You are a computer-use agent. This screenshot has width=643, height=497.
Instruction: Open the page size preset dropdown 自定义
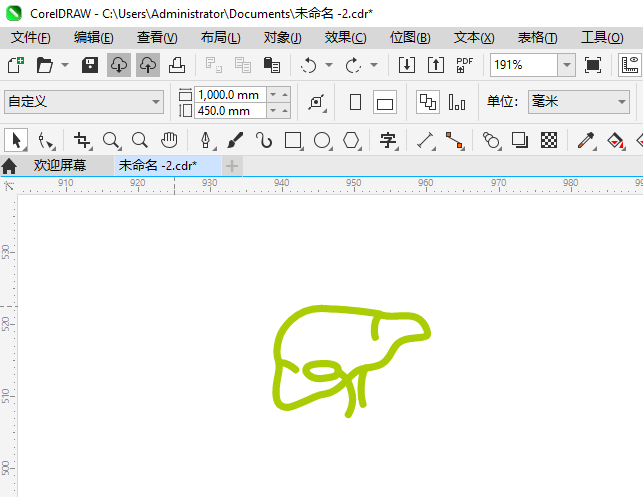click(84, 102)
